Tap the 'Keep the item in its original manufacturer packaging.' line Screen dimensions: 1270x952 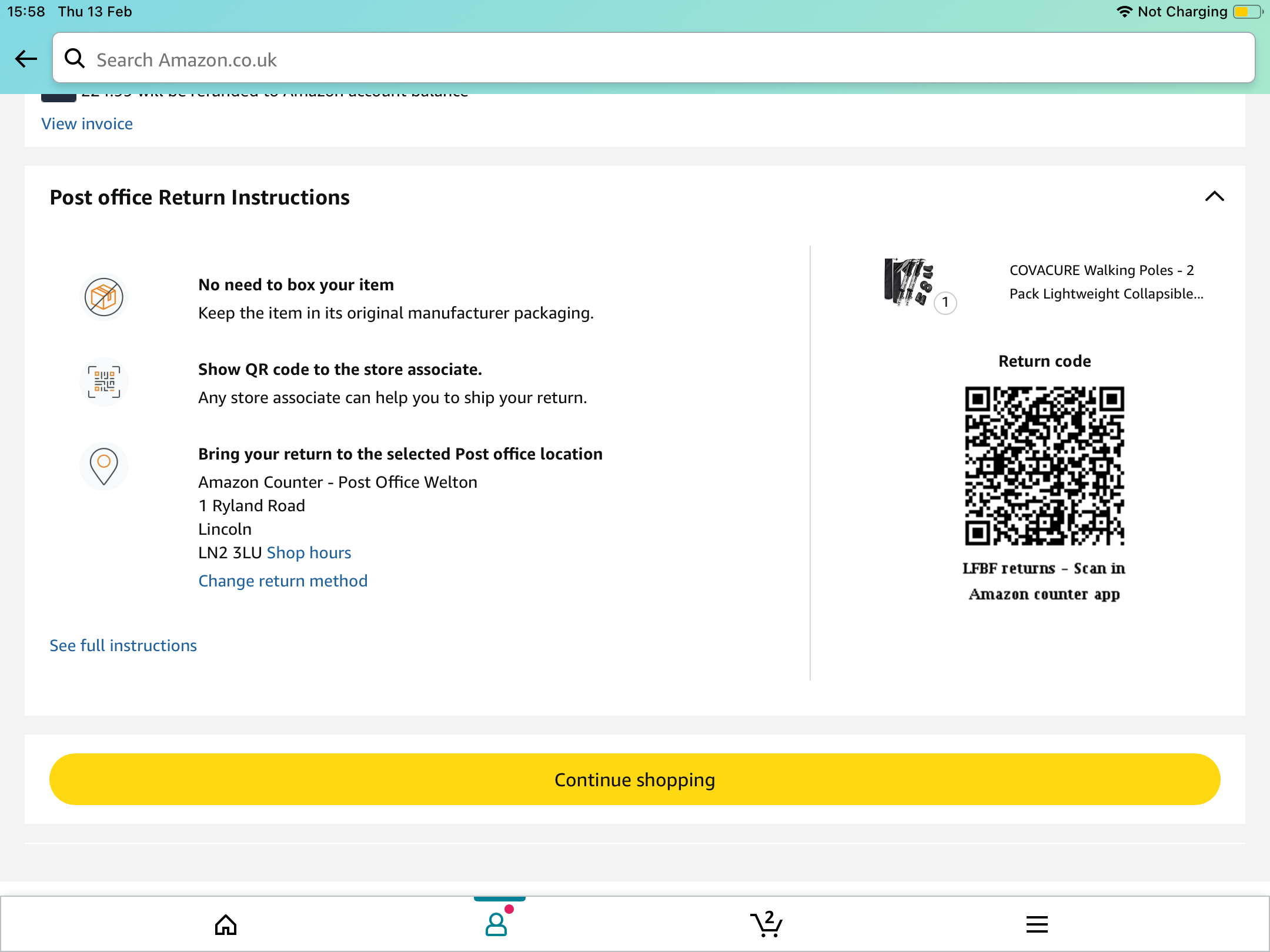click(x=396, y=313)
